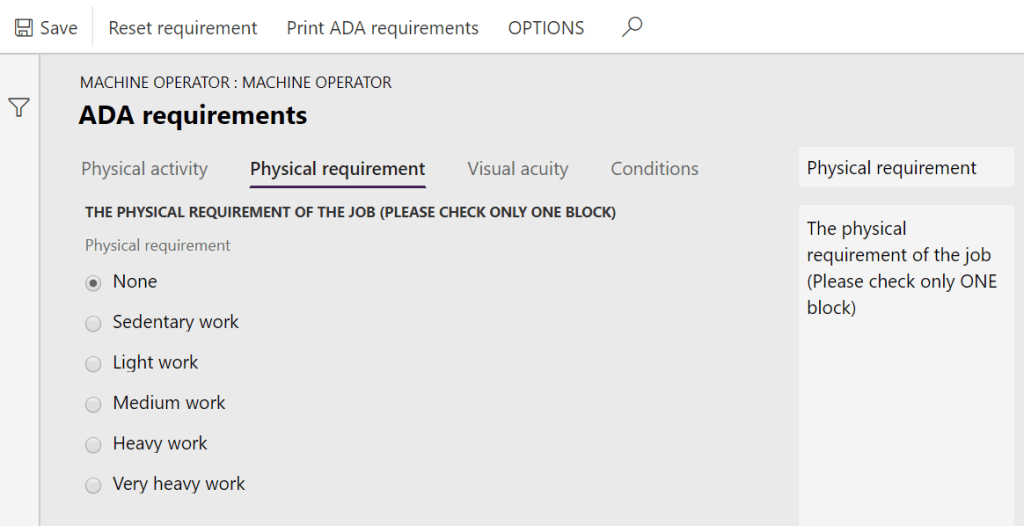This screenshot has width=1024, height=526.
Task: Select Medium work requirement
Action: (93, 404)
